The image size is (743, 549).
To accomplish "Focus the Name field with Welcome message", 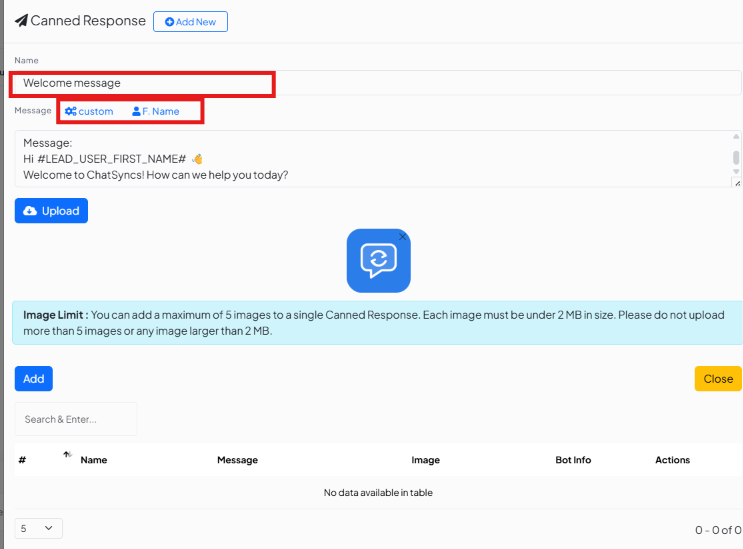I will coord(378,83).
